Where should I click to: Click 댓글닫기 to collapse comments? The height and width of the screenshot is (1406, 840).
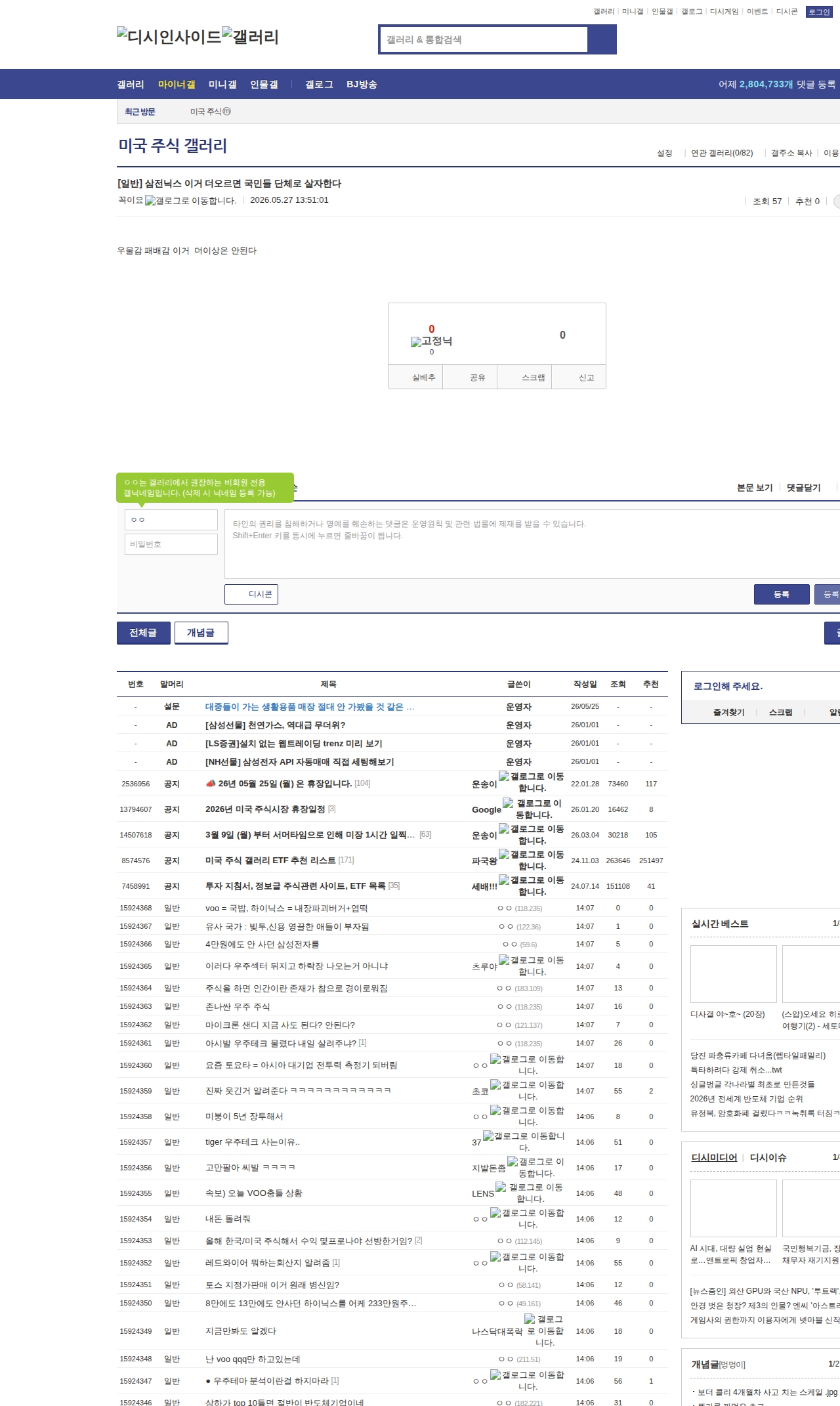(x=804, y=488)
